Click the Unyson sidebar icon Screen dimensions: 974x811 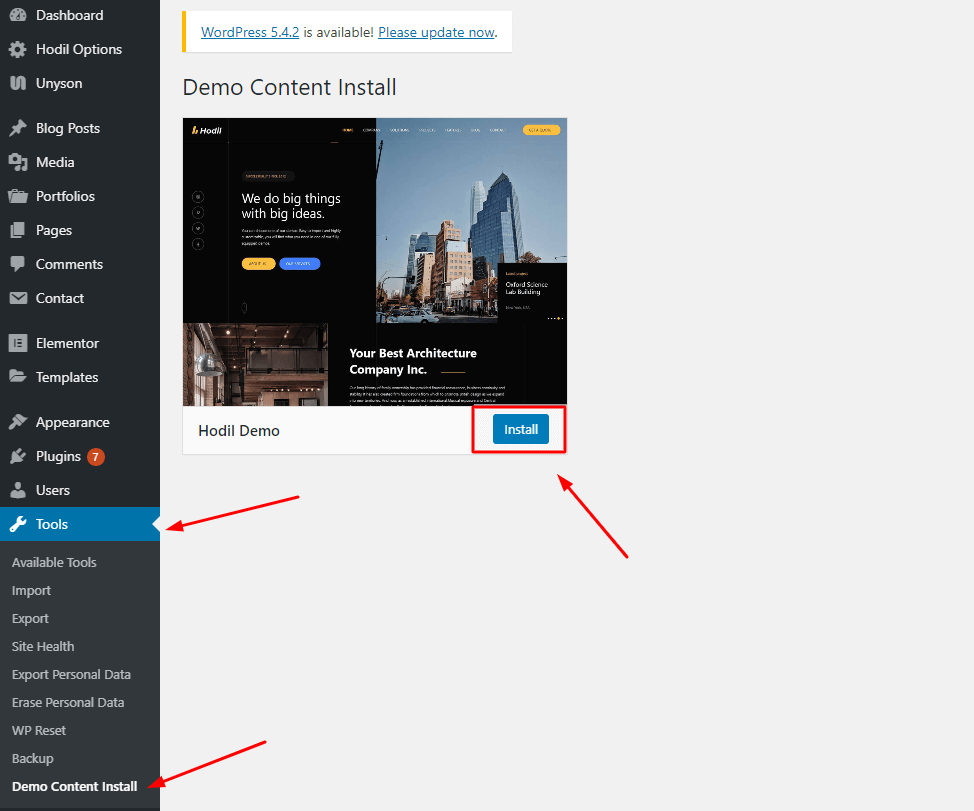(18, 83)
